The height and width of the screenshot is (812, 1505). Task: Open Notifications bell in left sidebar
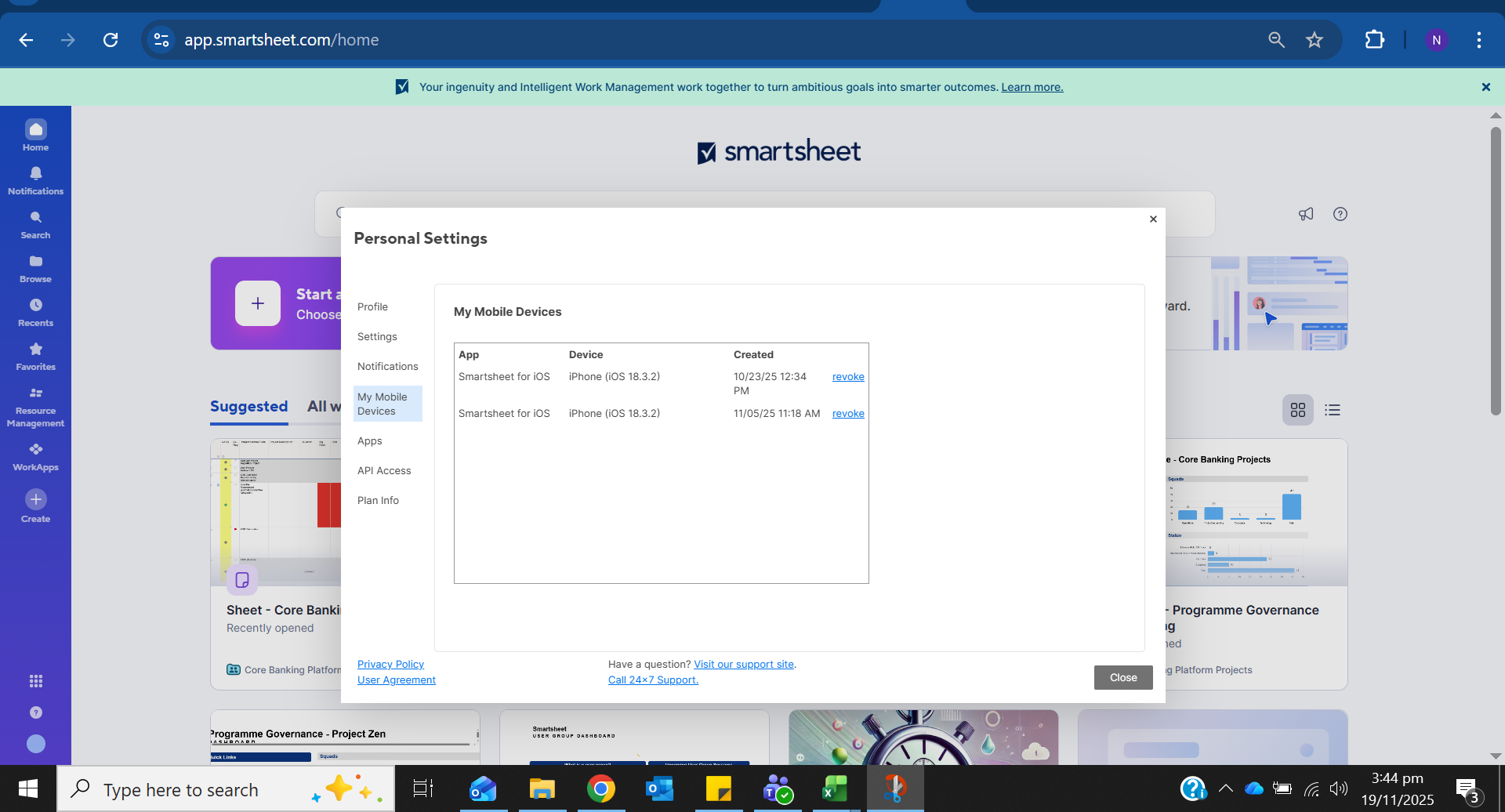coord(35,180)
